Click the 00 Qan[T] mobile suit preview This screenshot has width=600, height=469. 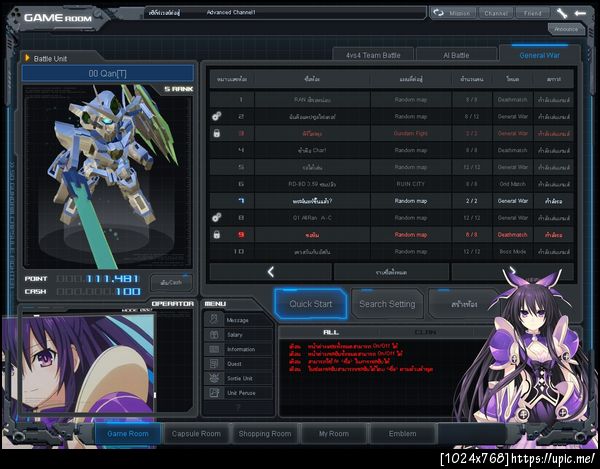point(108,176)
